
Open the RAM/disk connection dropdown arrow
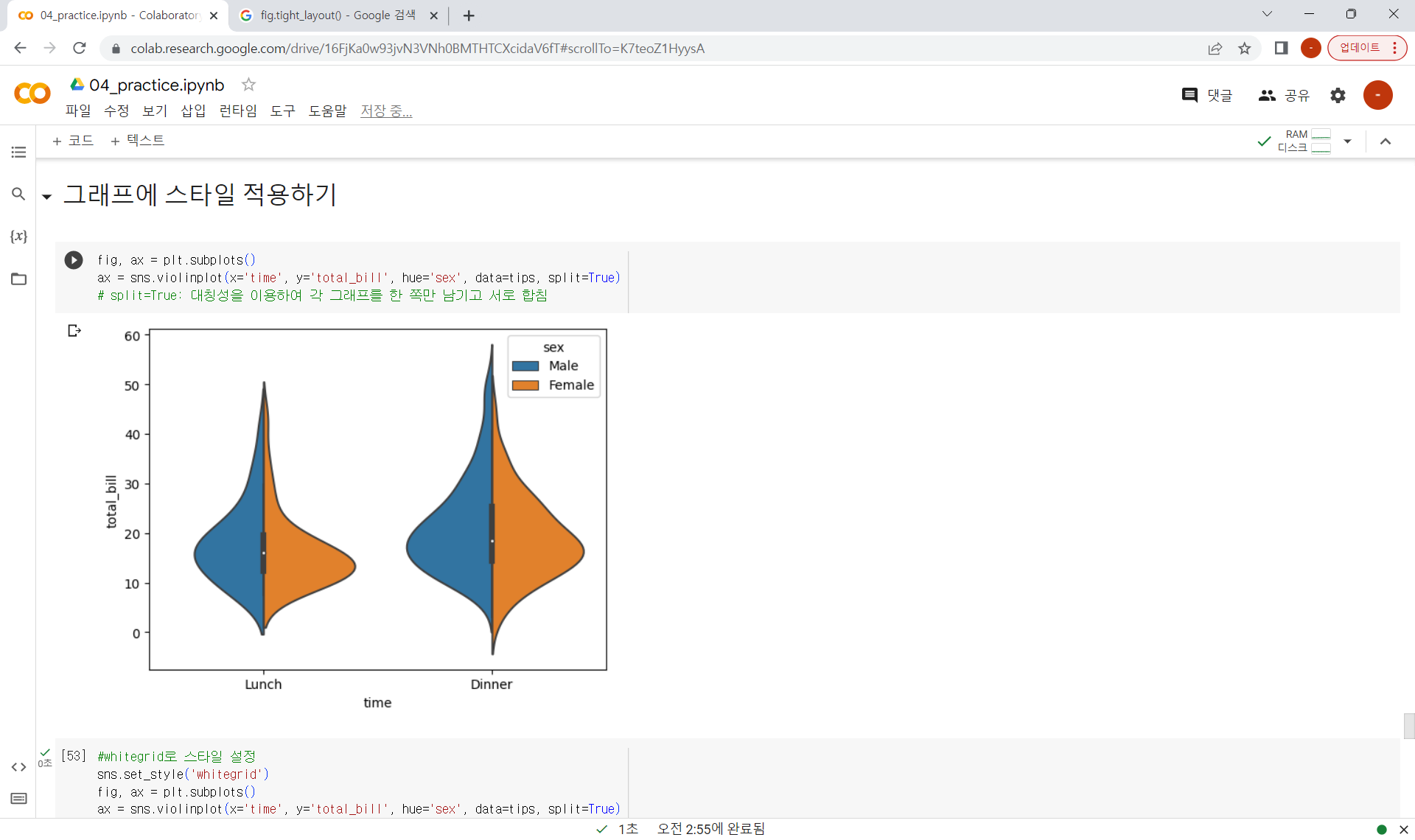[1347, 141]
